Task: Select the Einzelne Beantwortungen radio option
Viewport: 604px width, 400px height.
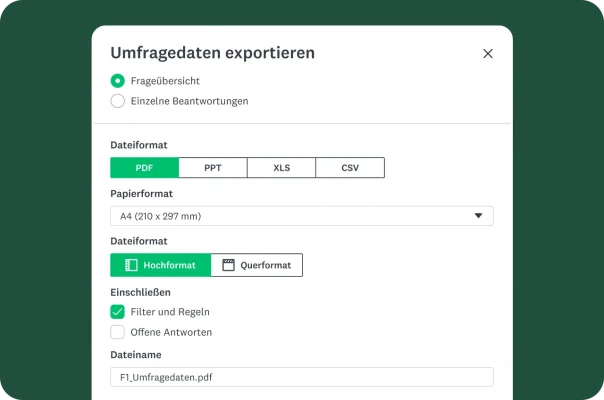Action: tap(117, 101)
